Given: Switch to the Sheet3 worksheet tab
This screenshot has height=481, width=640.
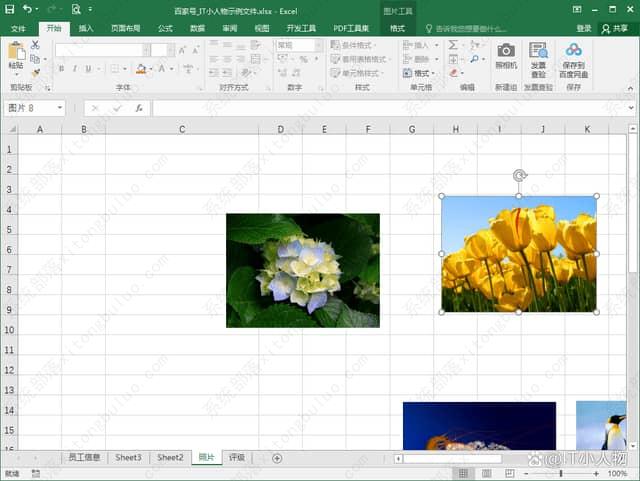Looking at the screenshot, I should coord(128,458).
